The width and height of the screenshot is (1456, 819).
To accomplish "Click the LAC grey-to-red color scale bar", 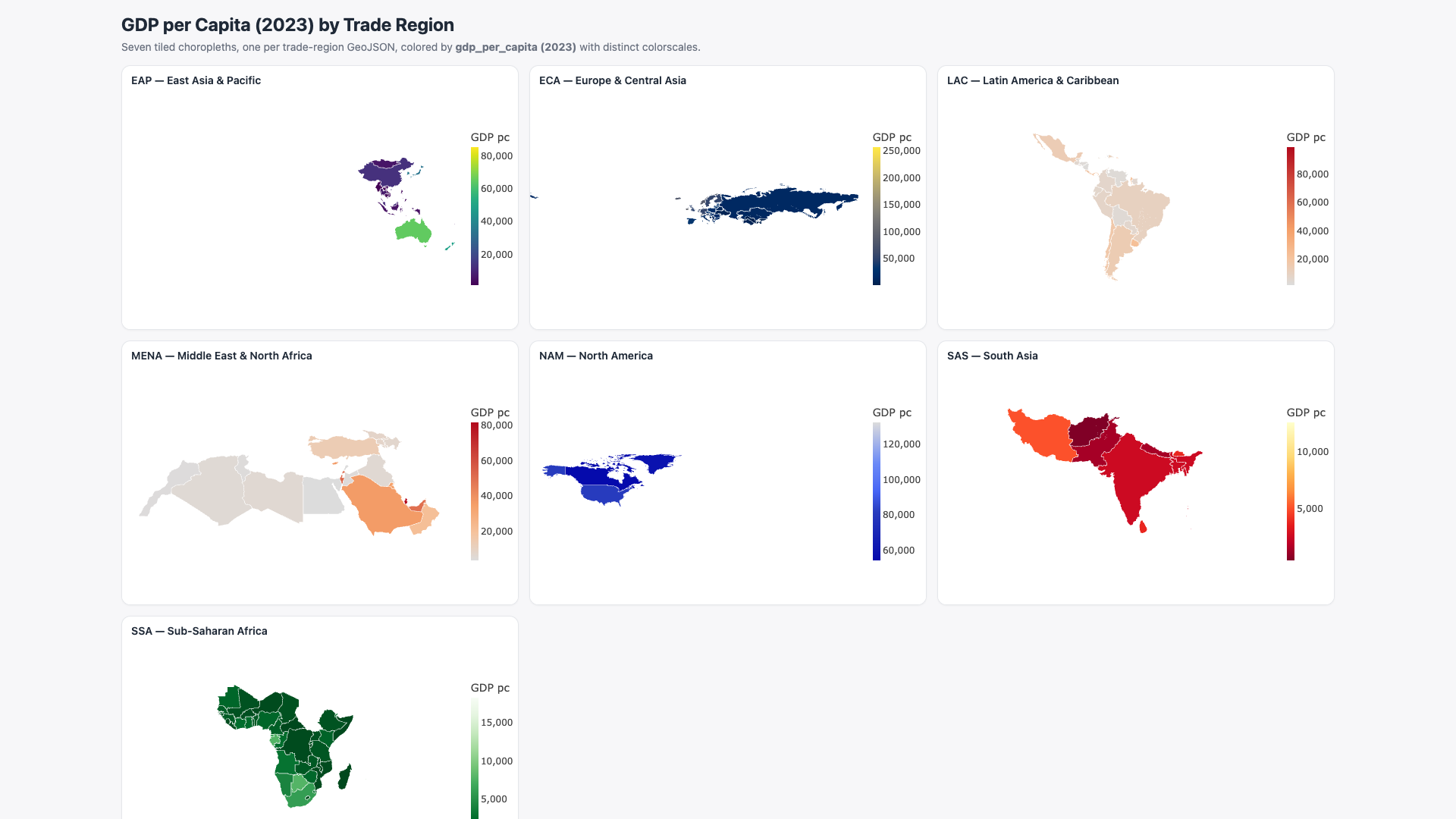I will point(1291,216).
